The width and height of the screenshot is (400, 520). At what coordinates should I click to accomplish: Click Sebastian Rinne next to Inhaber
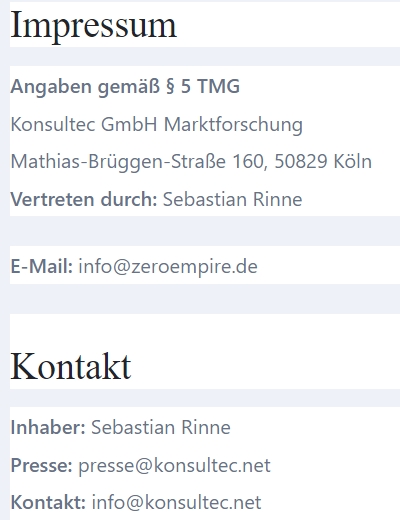point(161,427)
